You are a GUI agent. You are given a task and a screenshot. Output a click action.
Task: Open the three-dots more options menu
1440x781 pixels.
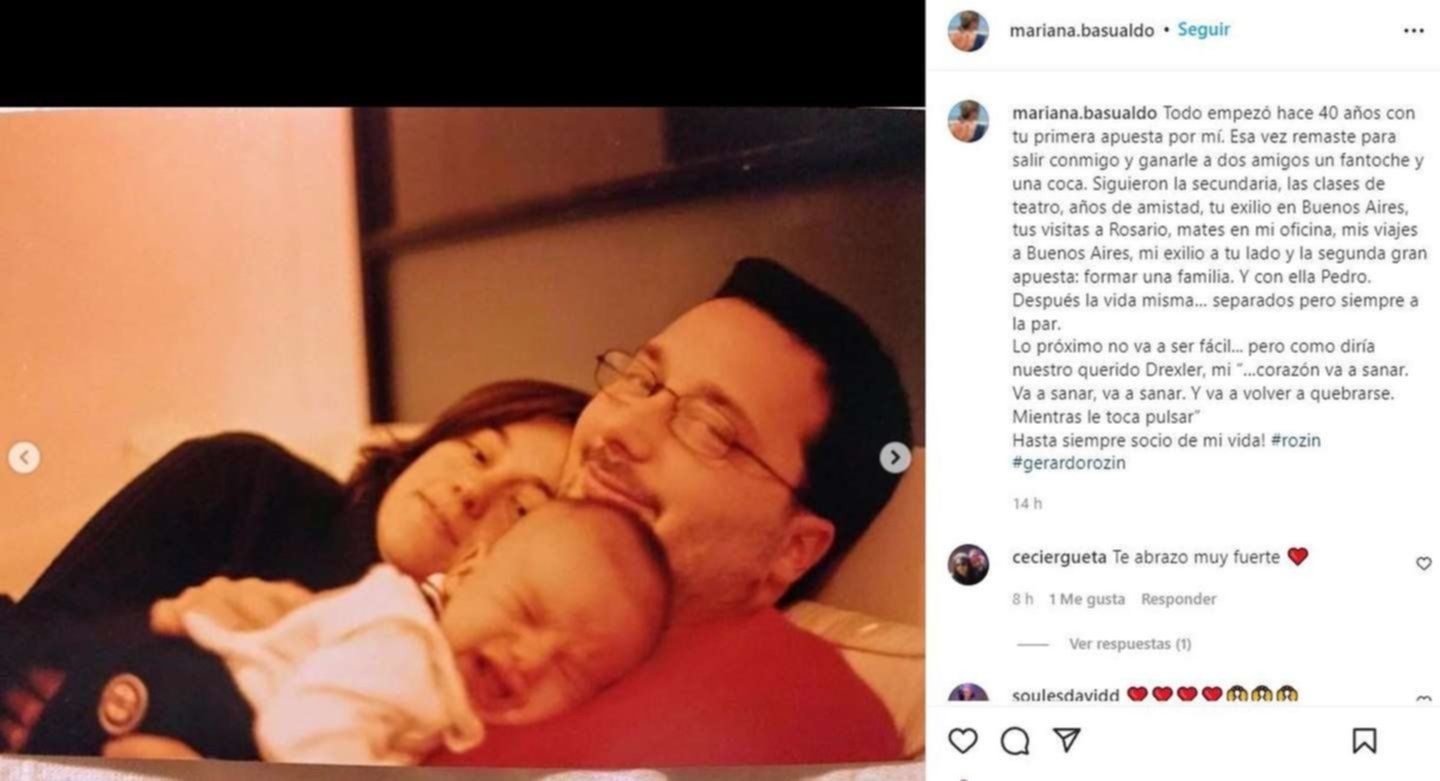(x=1413, y=31)
